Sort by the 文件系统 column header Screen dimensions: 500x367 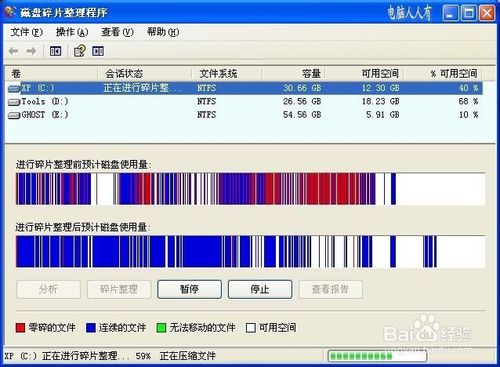click(x=227, y=73)
